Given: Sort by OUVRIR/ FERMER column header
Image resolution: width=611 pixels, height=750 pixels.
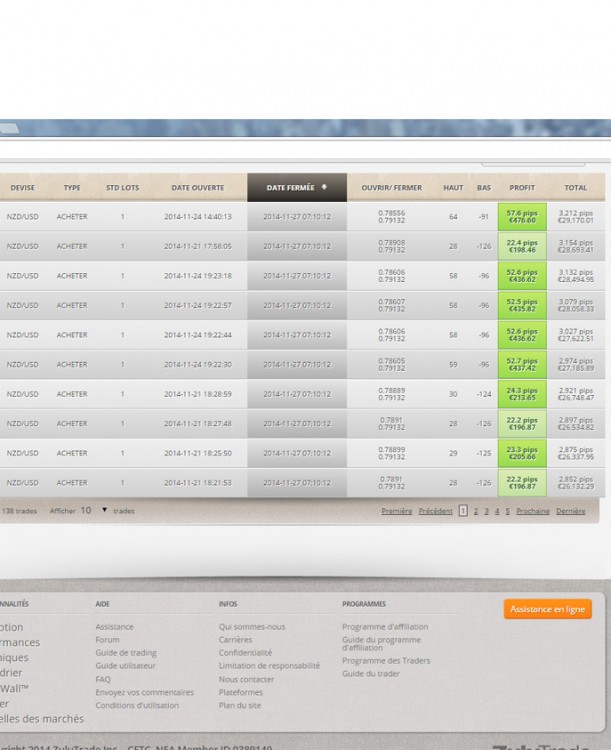Looking at the screenshot, I should (391, 188).
